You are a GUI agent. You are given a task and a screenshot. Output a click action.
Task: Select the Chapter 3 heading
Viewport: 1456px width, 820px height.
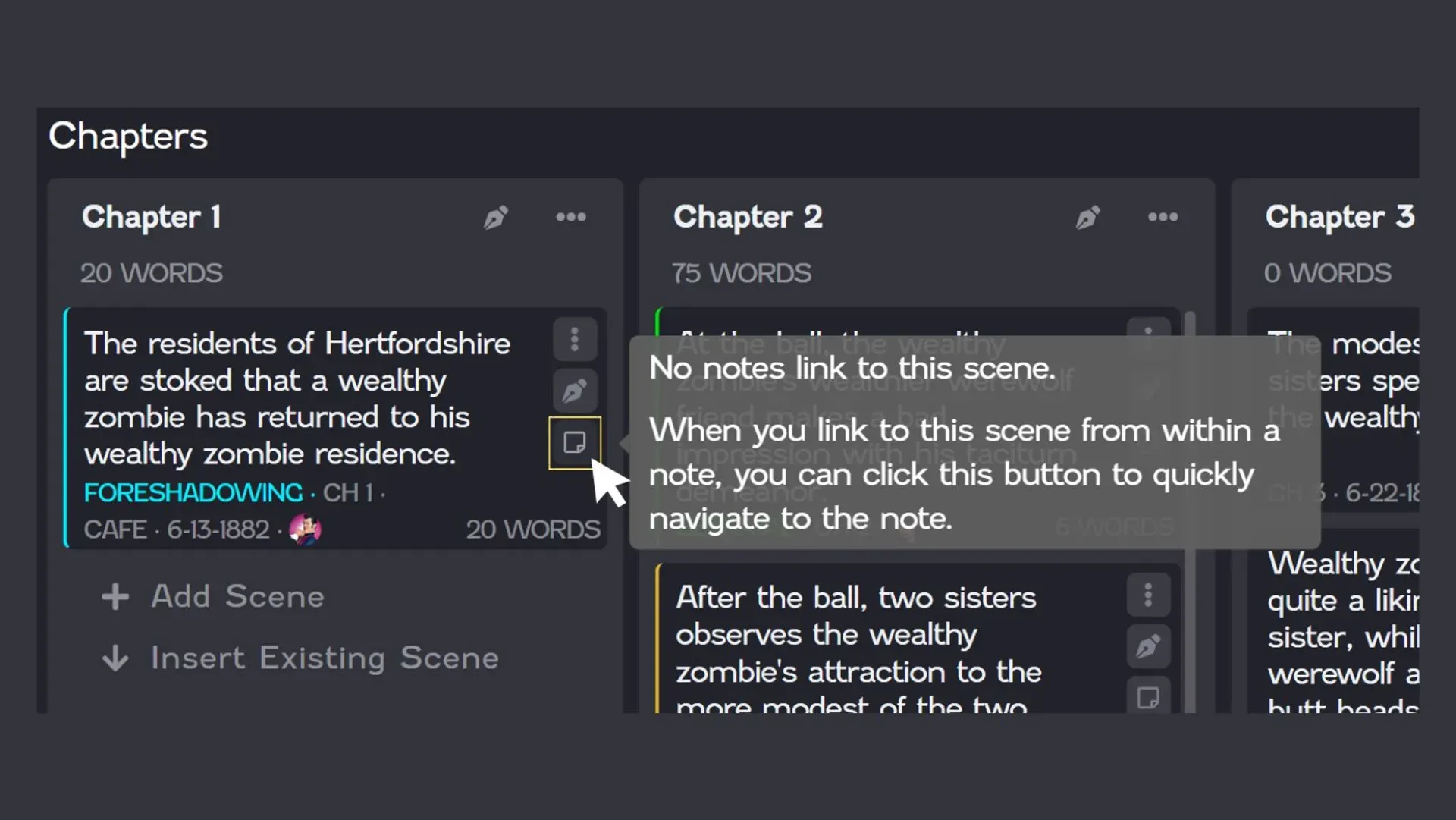tap(1339, 217)
